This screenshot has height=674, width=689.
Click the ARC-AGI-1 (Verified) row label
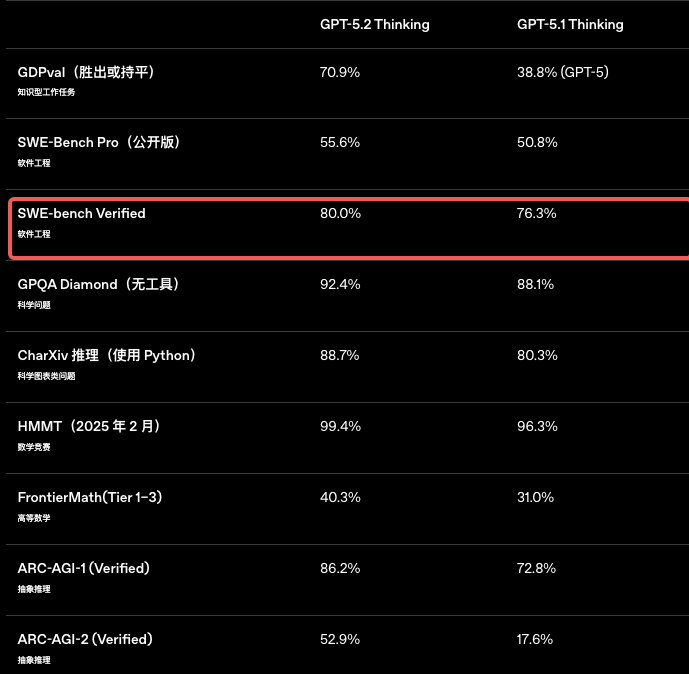[84, 568]
